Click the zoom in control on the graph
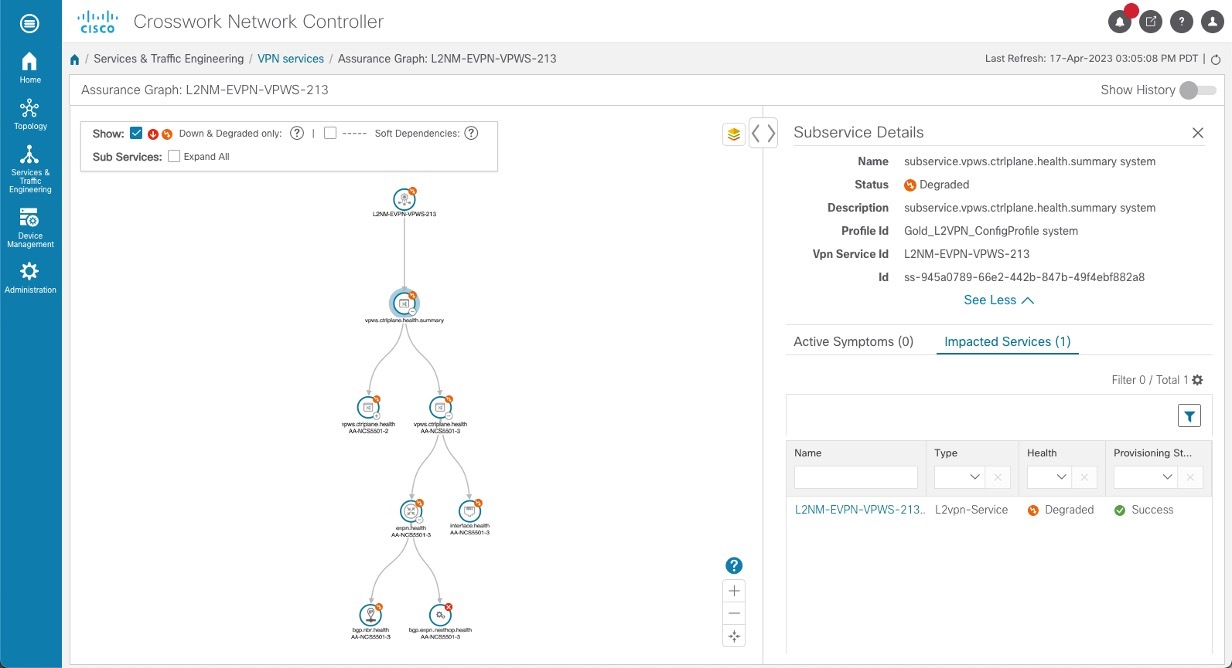Viewport: 1232px width, 668px height. click(x=734, y=590)
